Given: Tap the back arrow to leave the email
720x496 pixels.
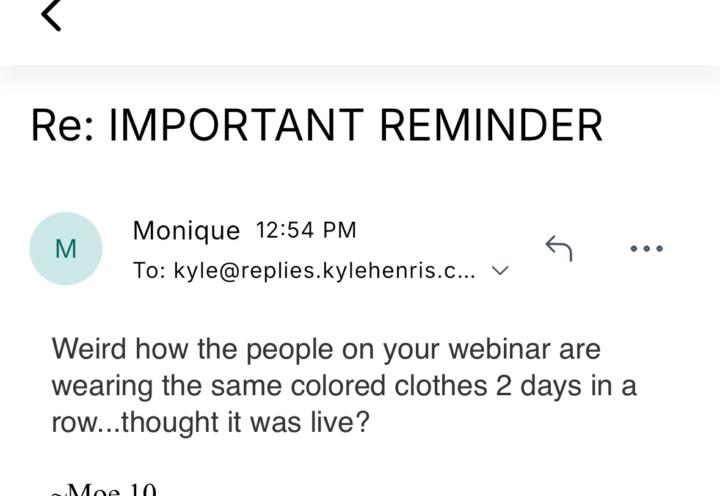Looking at the screenshot, I should (x=51, y=14).
